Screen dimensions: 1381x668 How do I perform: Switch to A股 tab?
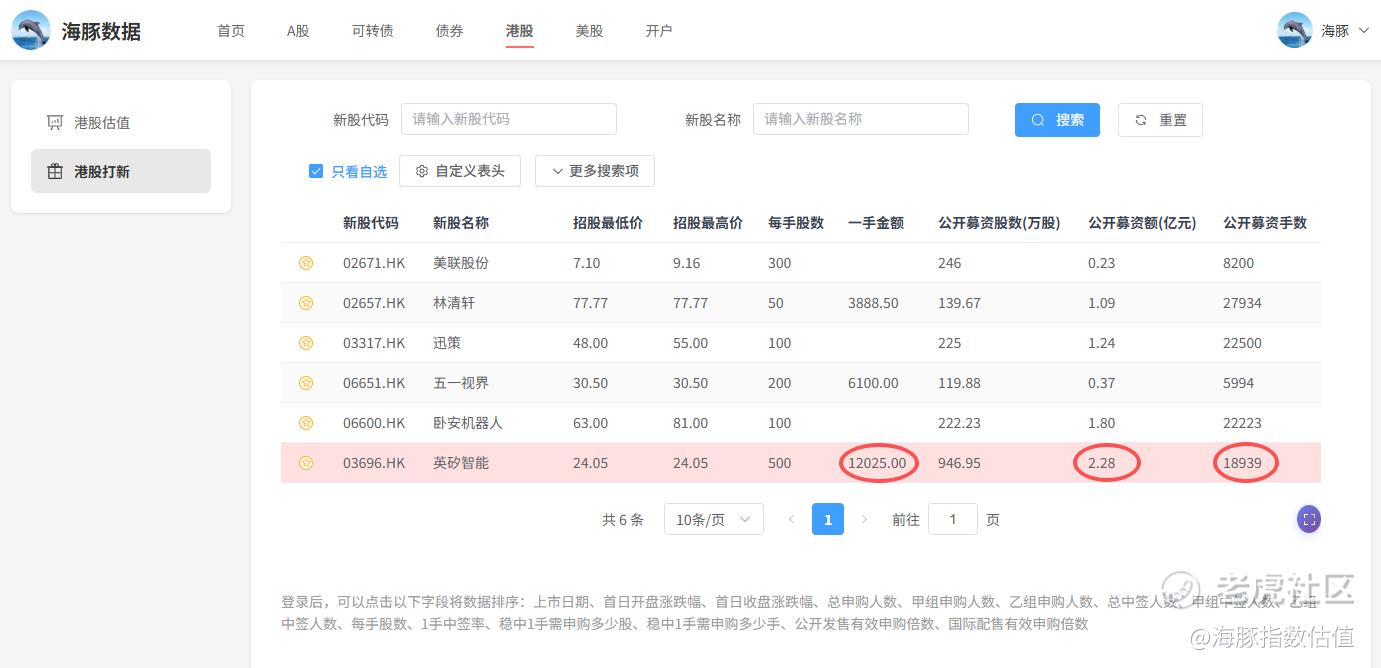[298, 31]
